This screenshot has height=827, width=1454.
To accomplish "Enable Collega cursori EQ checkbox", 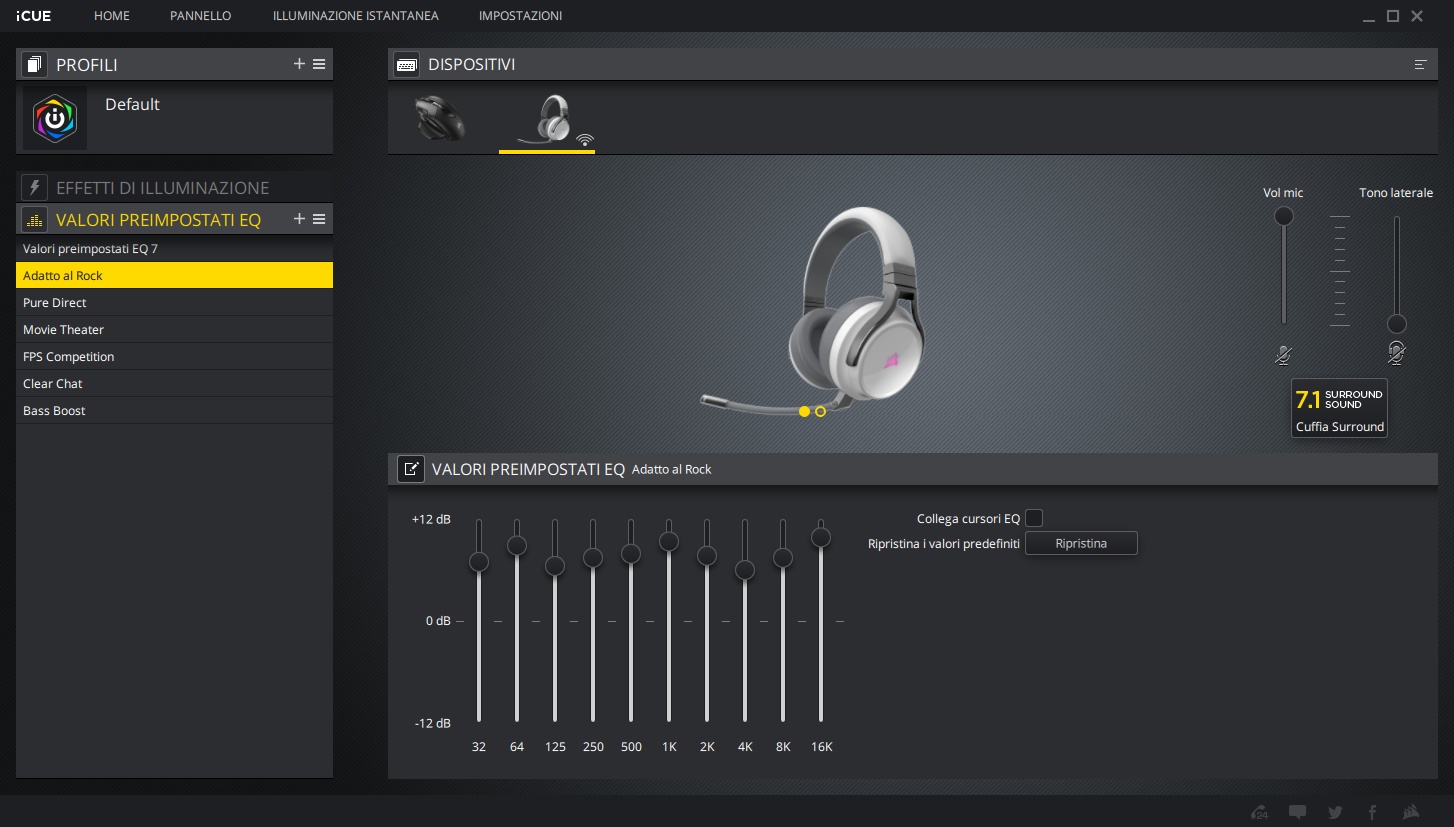I will [1034, 518].
